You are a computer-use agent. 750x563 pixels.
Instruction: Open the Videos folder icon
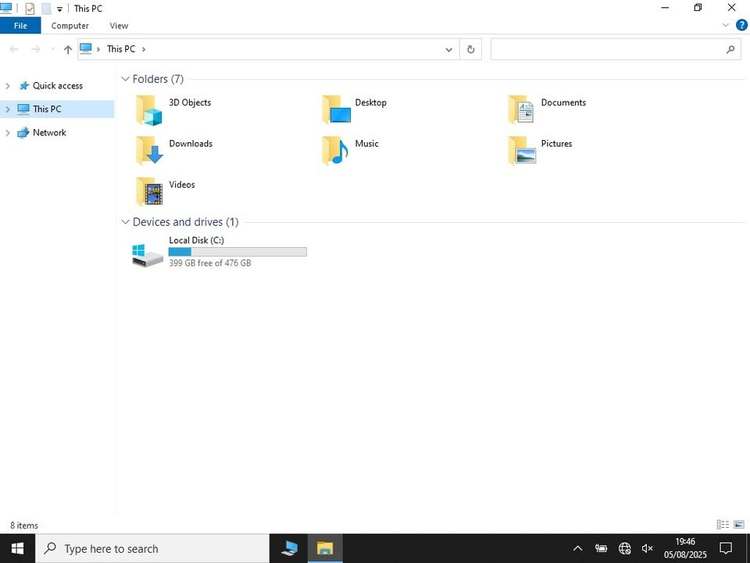point(149,191)
